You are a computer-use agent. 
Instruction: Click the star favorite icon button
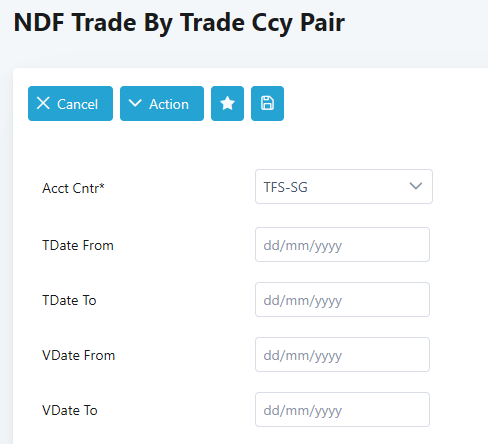point(227,103)
